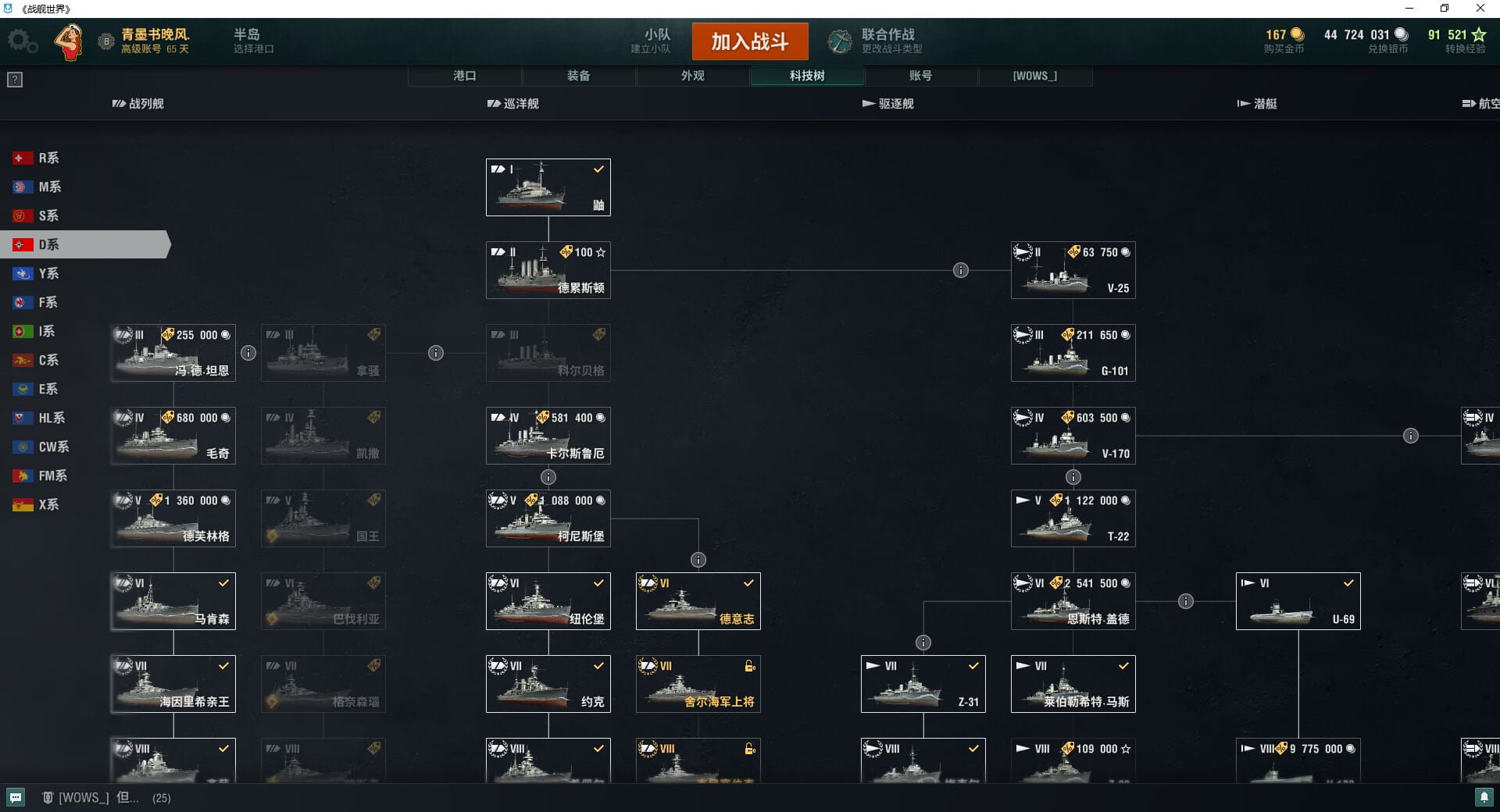The image size is (1500, 812).
Task: Click info icon between 德累斯顿 and V-25
Action: click(961, 270)
